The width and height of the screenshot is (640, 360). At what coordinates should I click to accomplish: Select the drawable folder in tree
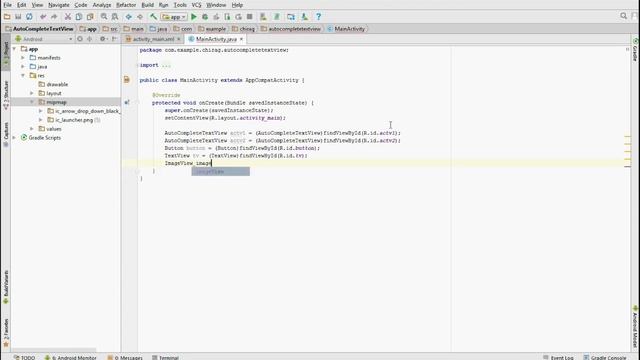click(x=57, y=84)
